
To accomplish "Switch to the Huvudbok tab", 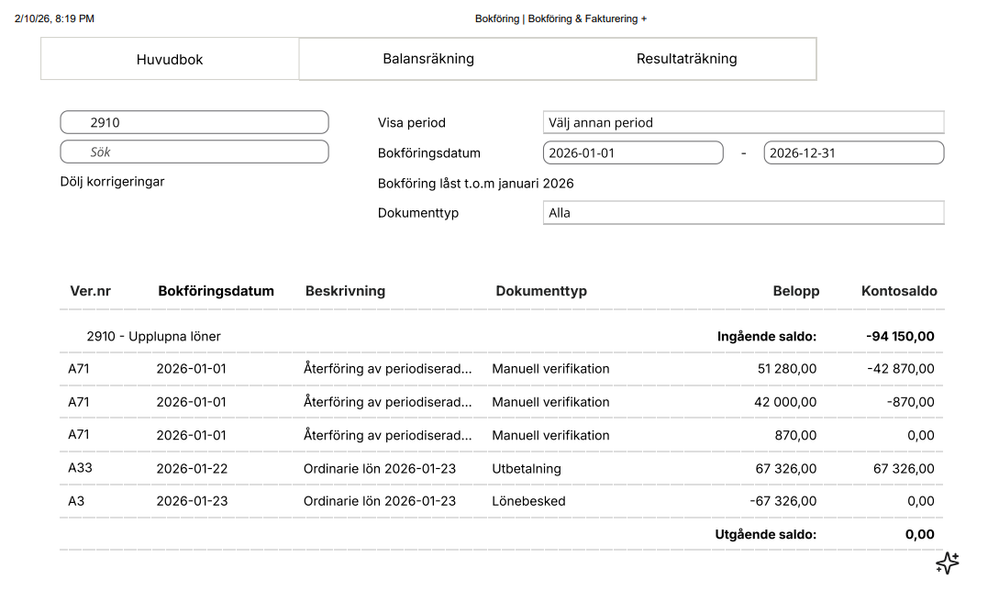I will 169,59.
